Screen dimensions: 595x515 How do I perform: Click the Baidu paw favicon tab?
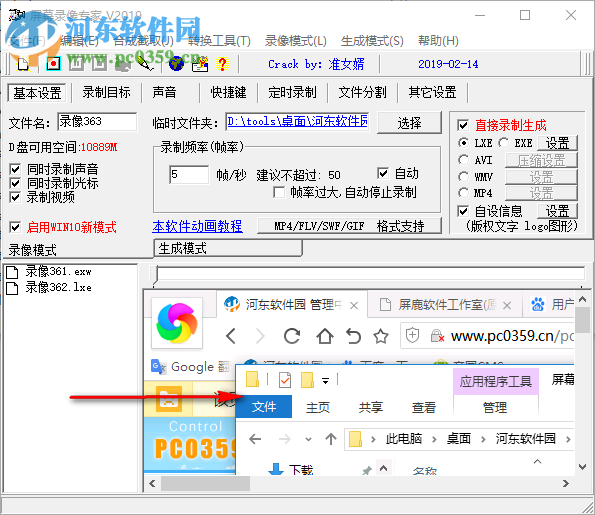point(538,304)
